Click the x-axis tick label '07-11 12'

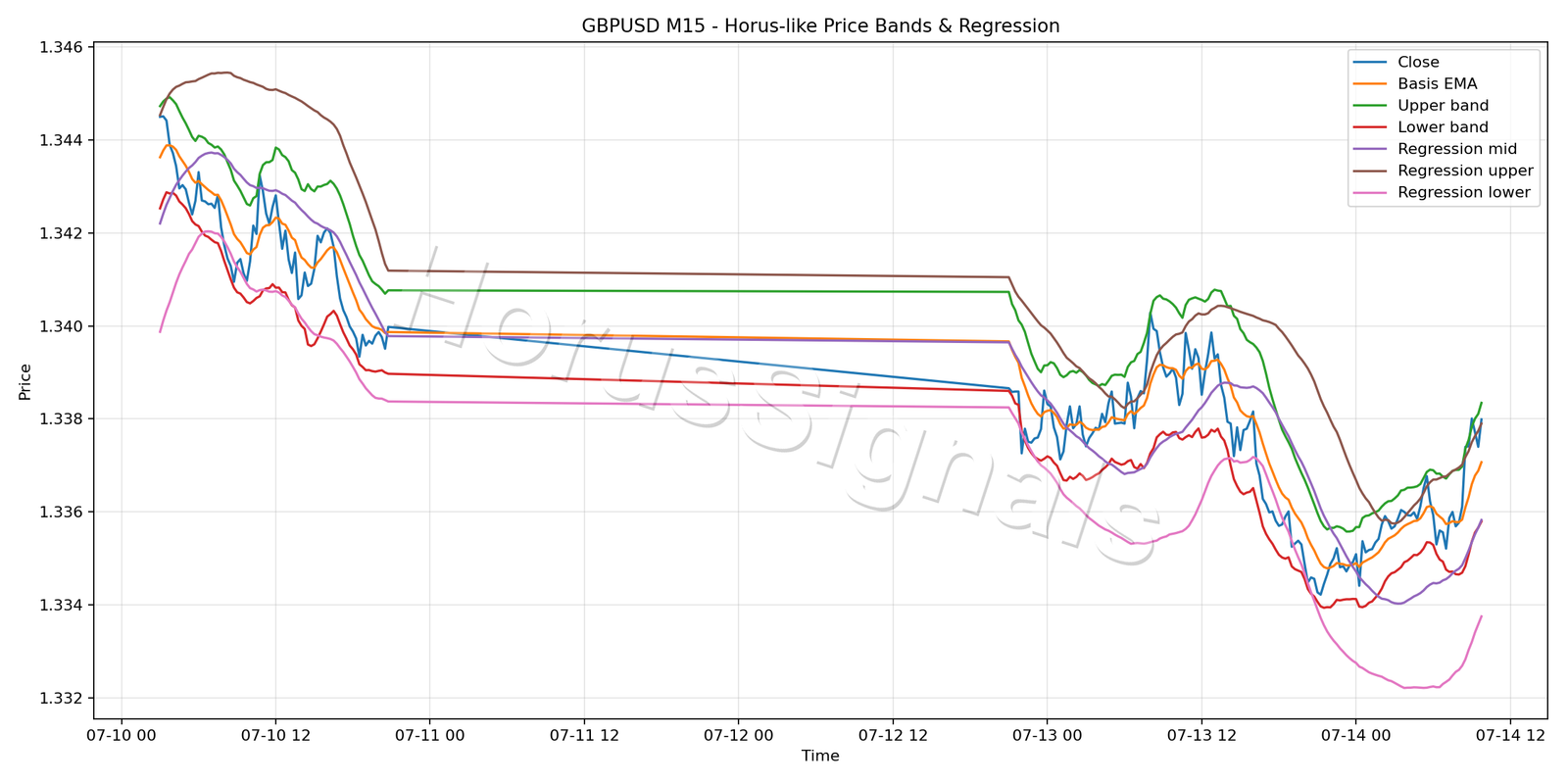(x=584, y=735)
